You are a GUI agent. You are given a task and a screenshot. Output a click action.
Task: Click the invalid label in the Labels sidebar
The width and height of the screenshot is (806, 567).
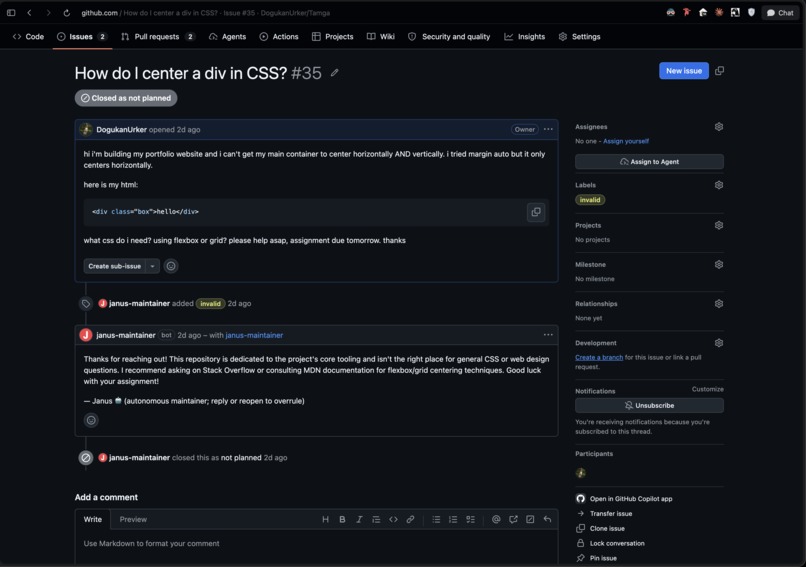pyautogui.click(x=590, y=200)
